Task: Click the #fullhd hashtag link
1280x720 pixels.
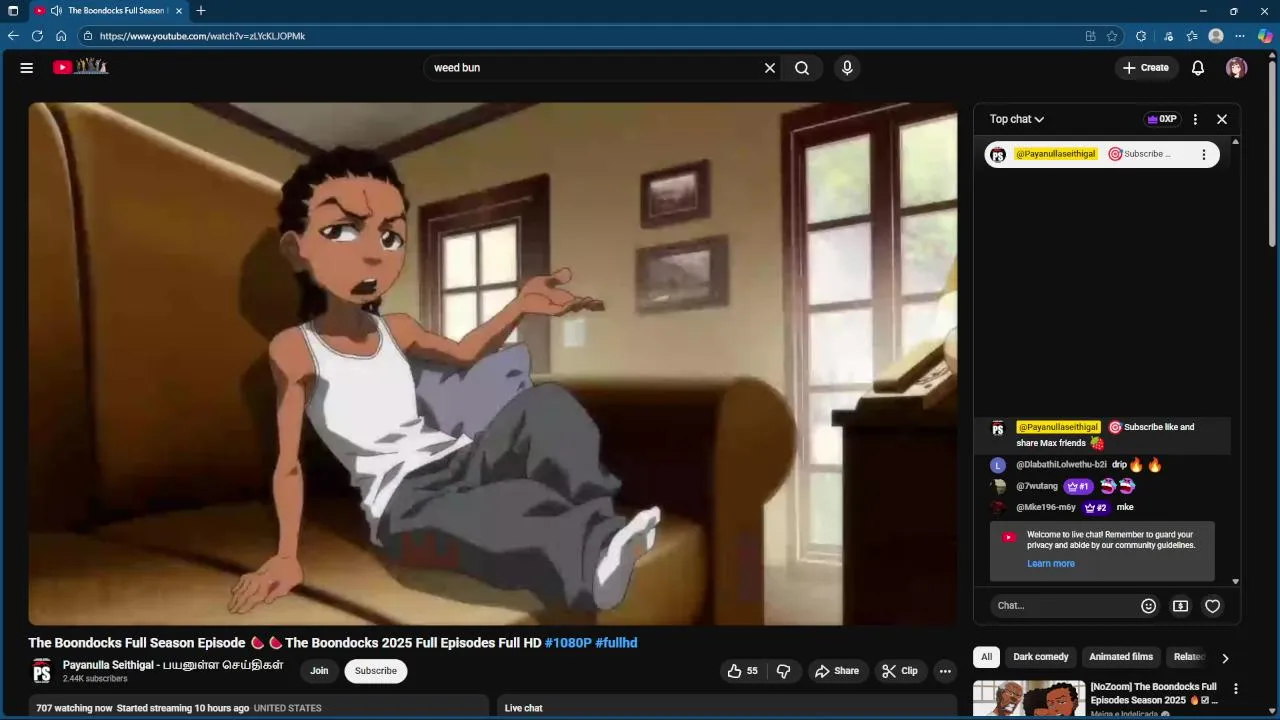Action: pos(616,643)
